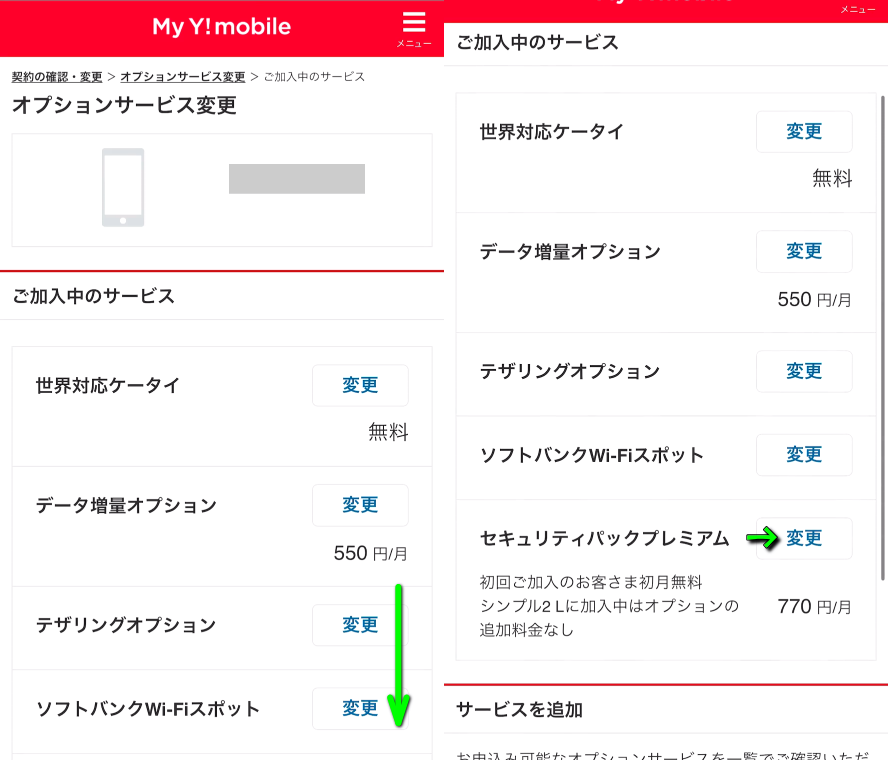Click the 初回ご加入のお客さま初月無料 note
The image size is (888, 760).
click(x=591, y=582)
